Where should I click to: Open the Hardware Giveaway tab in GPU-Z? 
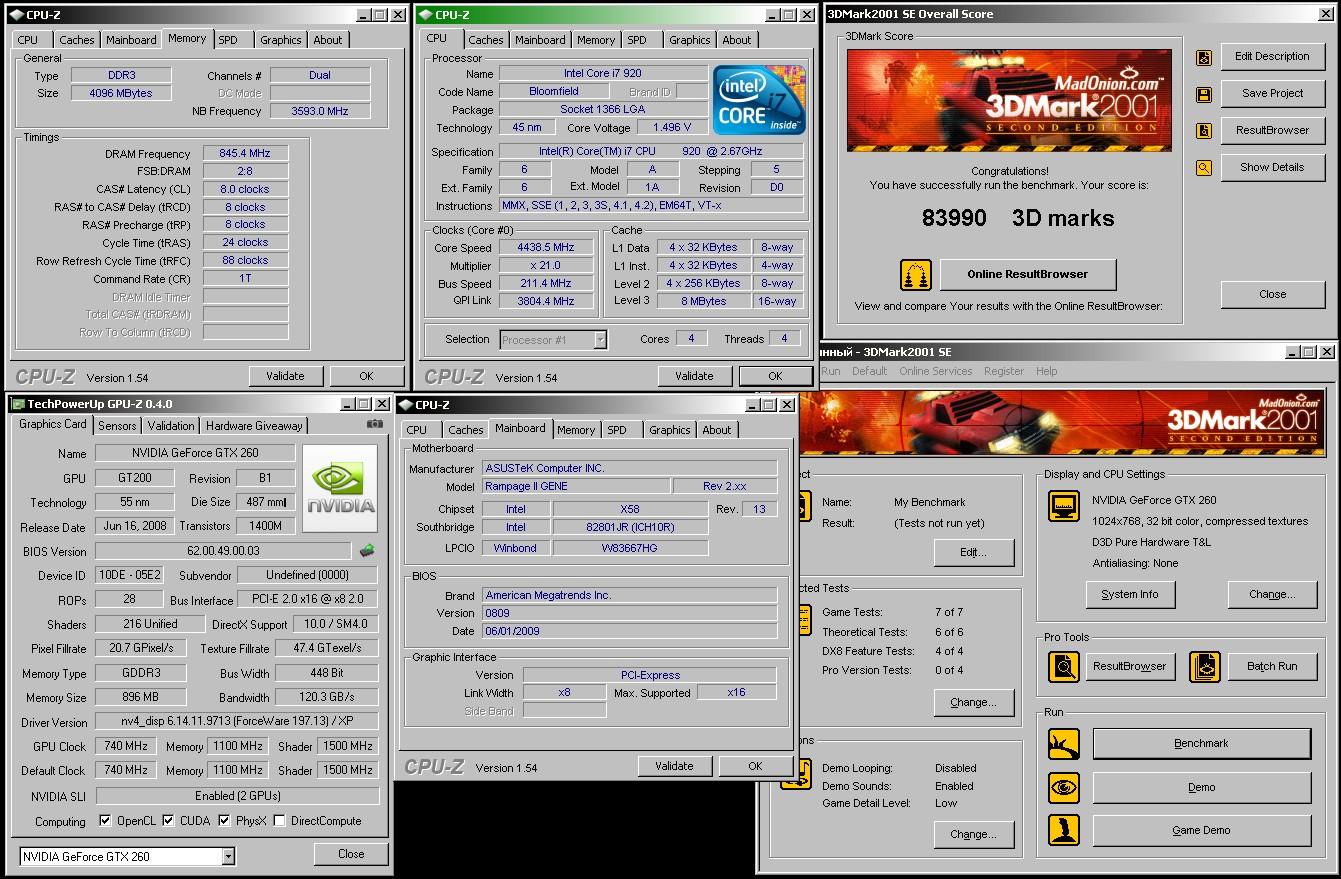254,425
